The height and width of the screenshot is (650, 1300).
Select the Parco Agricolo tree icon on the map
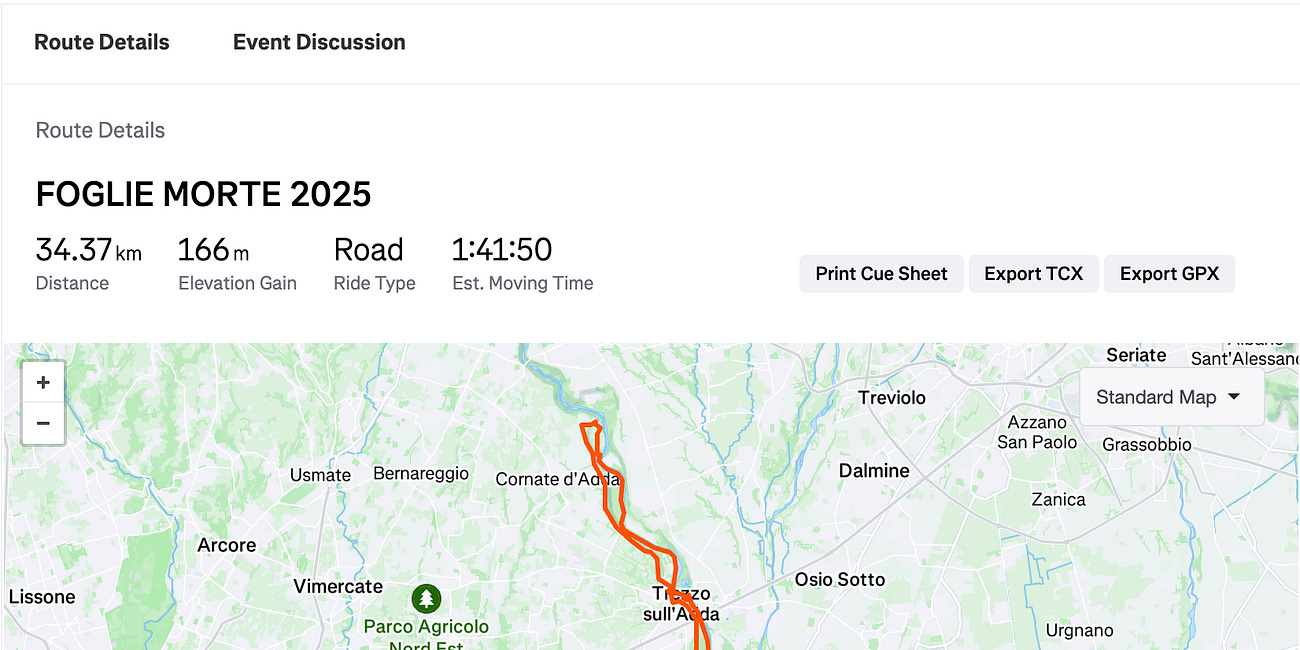click(426, 600)
